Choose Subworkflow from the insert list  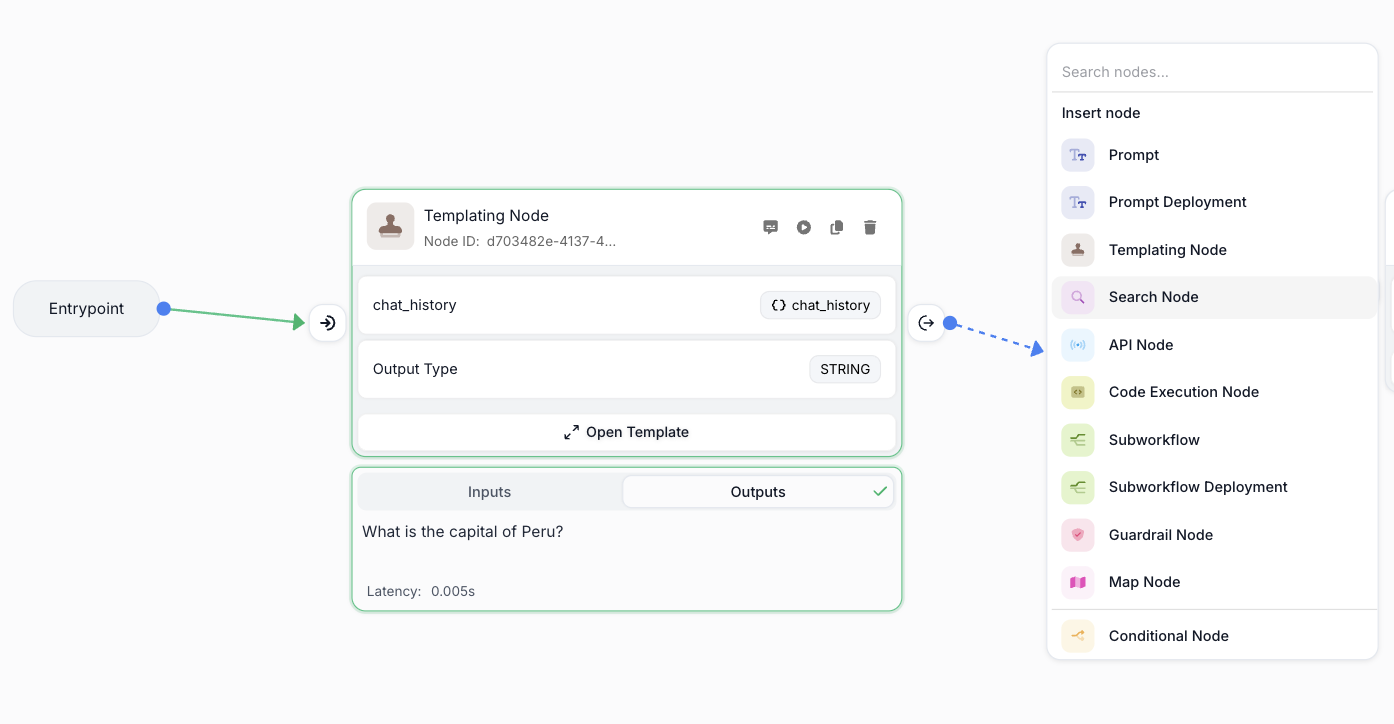[1214, 440]
